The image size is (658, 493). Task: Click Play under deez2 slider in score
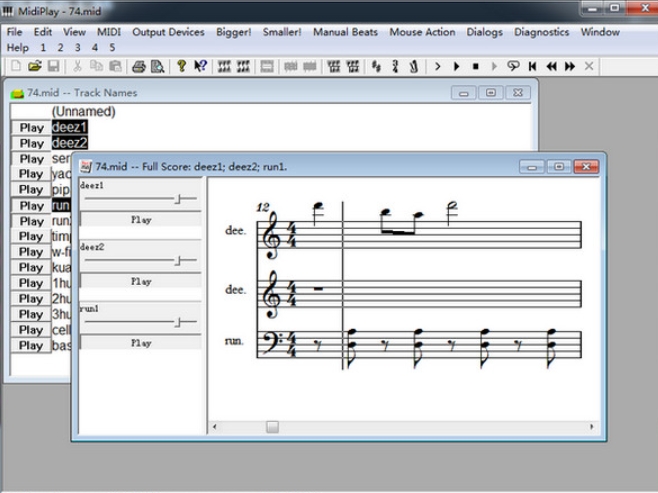pos(141,281)
